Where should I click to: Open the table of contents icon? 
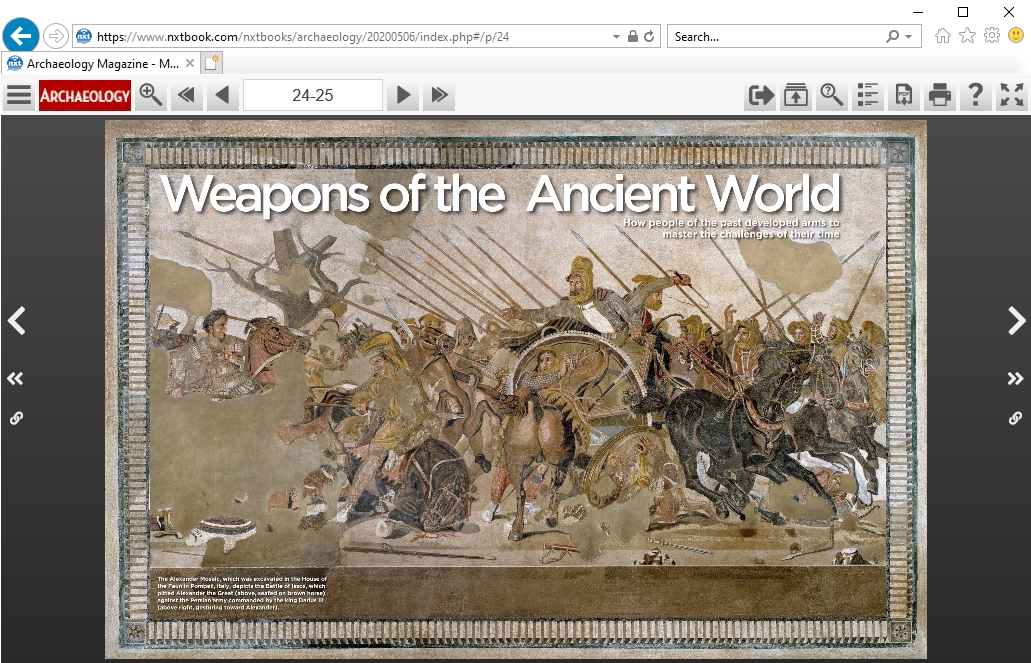click(868, 96)
